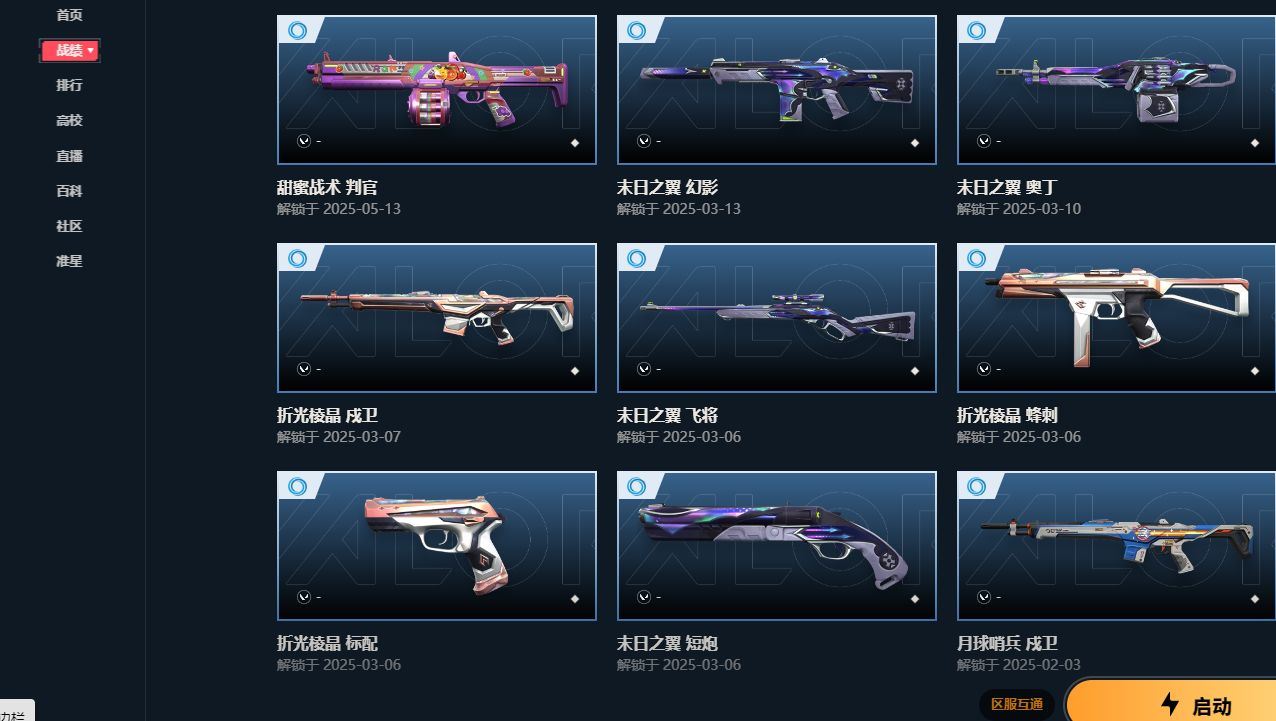Click the VP currency icon on 末日之翼 幻影 card

coord(645,142)
